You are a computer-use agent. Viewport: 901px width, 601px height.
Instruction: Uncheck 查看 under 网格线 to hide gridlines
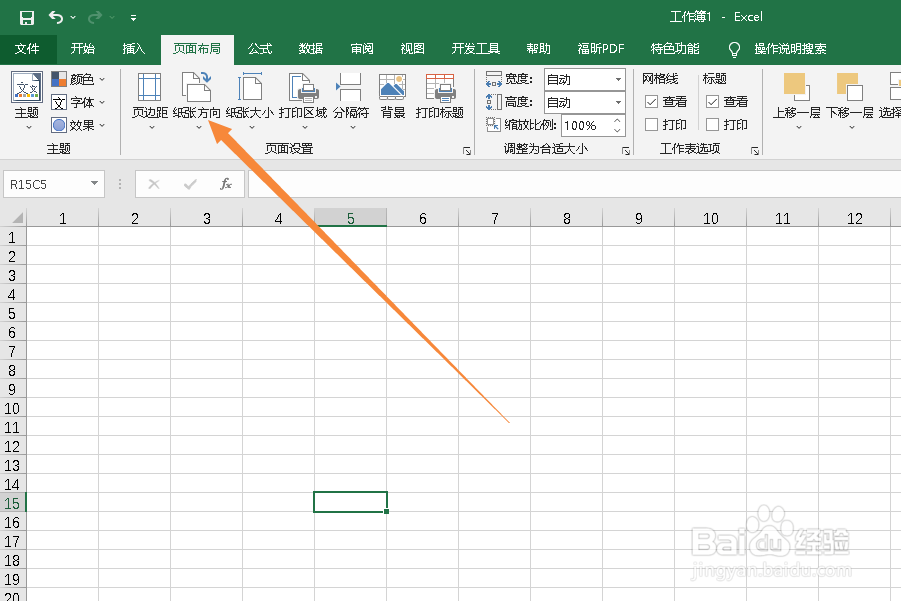[654, 101]
